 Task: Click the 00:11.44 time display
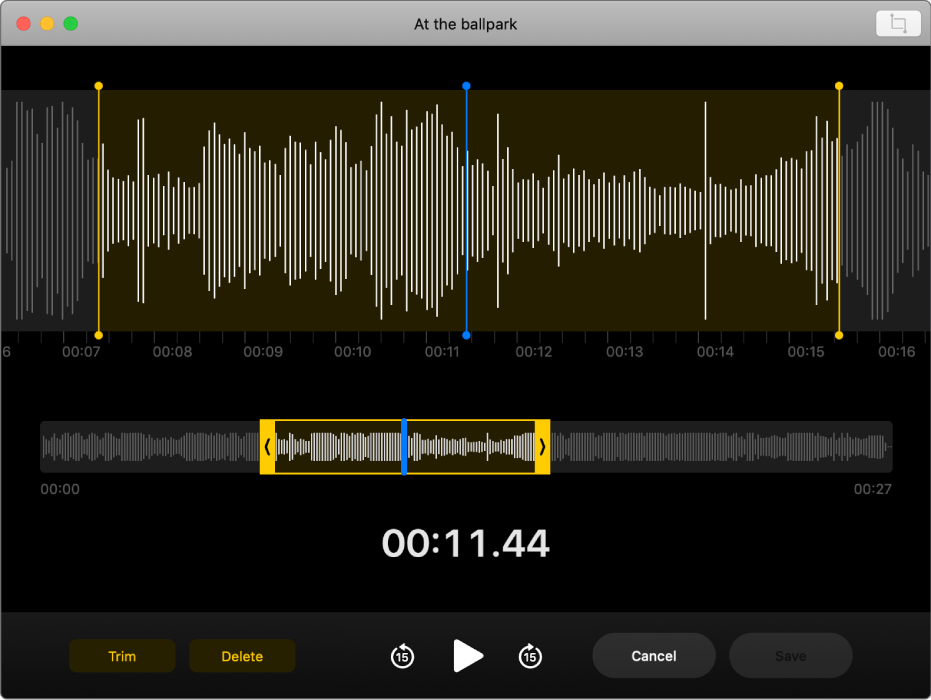coord(466,543)
